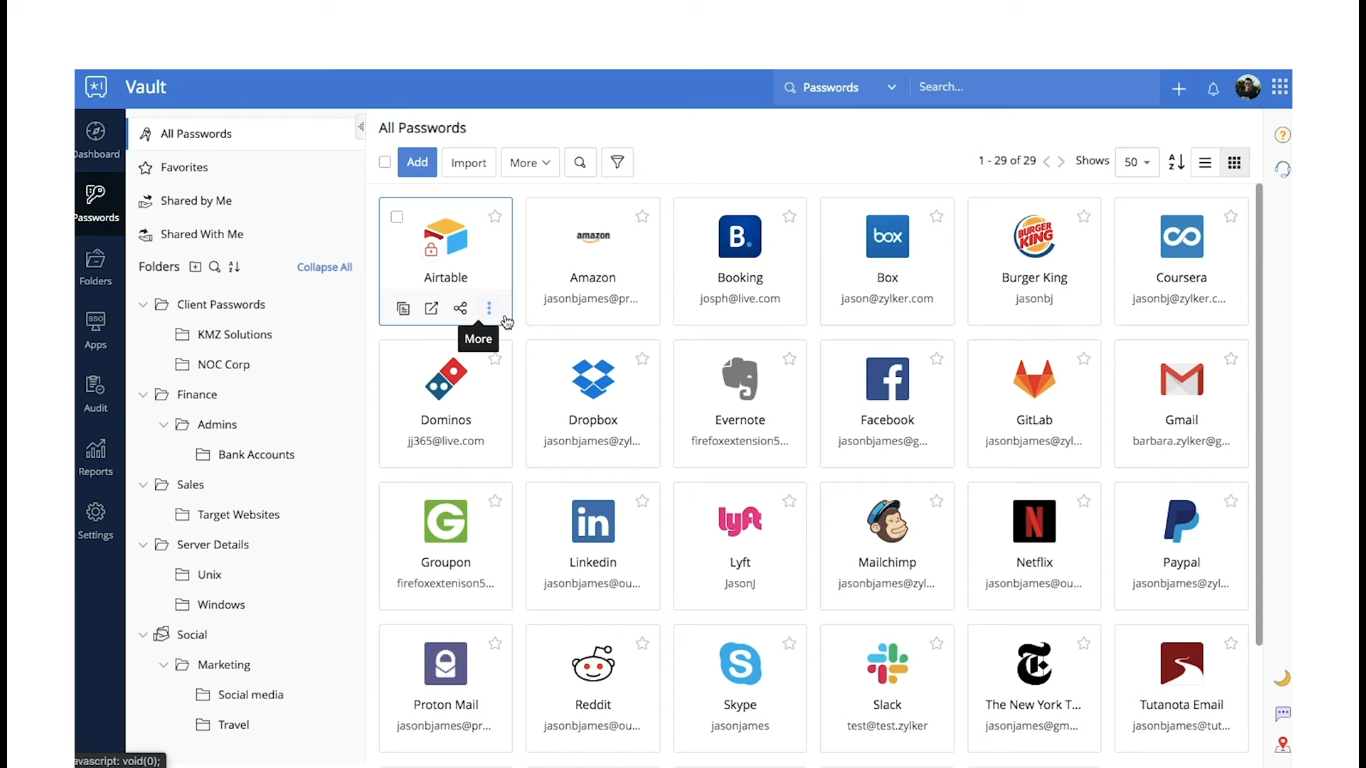Open the Paypal password card
Image resolution: width=1366 pixels, height=768 pixels.
click(x=1181, y=546)
